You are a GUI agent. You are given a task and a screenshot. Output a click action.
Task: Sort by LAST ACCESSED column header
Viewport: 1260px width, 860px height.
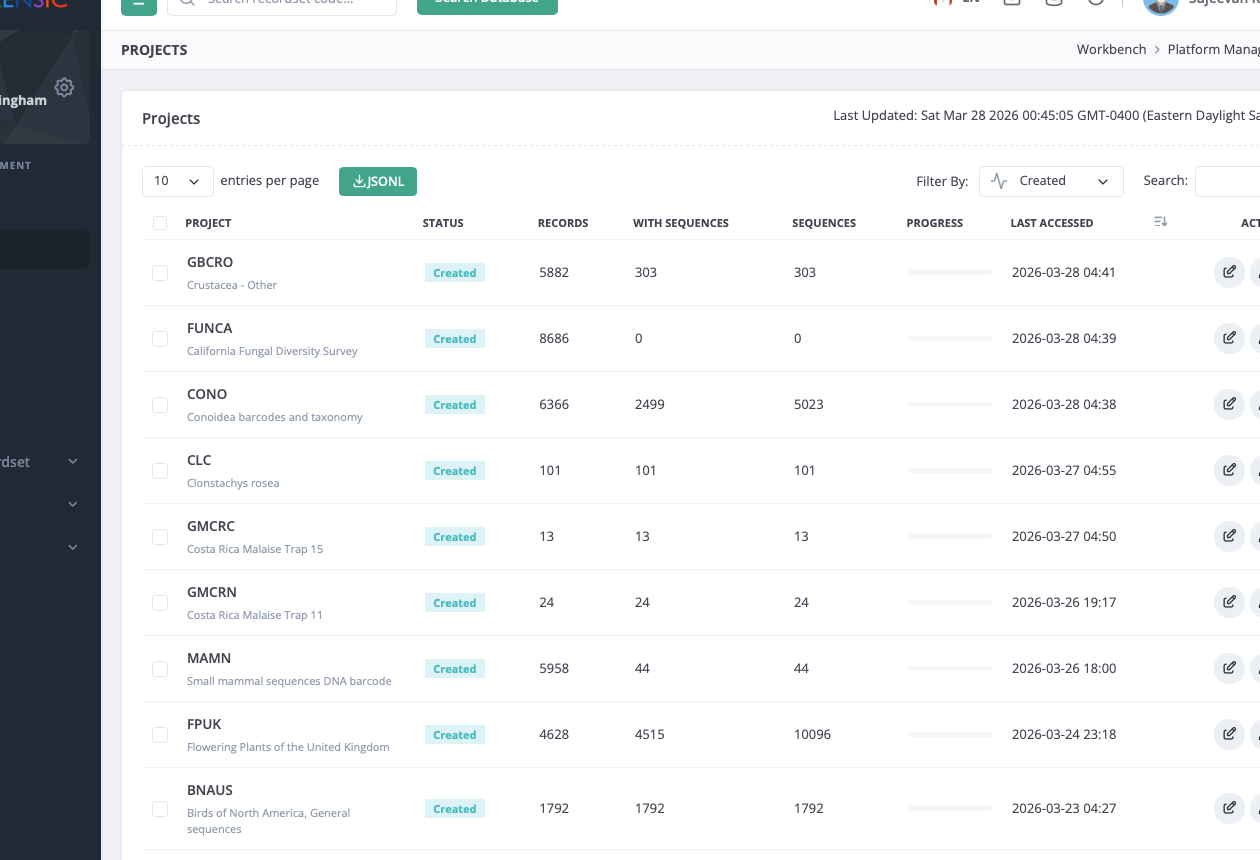[1052, 223]
